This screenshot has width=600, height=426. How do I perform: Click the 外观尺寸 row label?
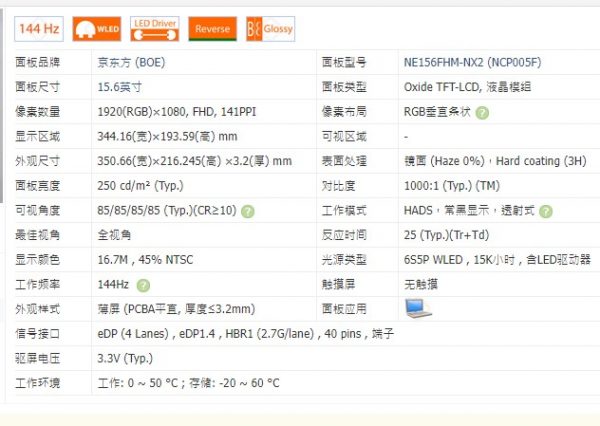point(38,161)
